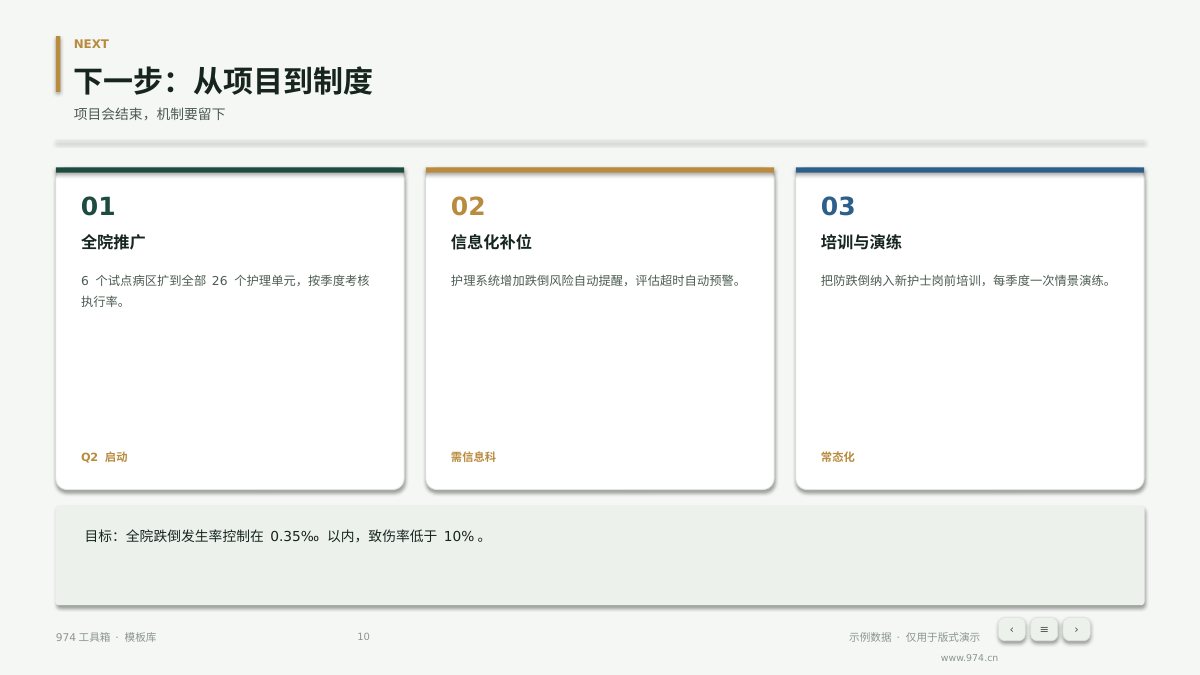
Task: Click the 6 个试点病区 description text
Action: [x=225, y=291]
